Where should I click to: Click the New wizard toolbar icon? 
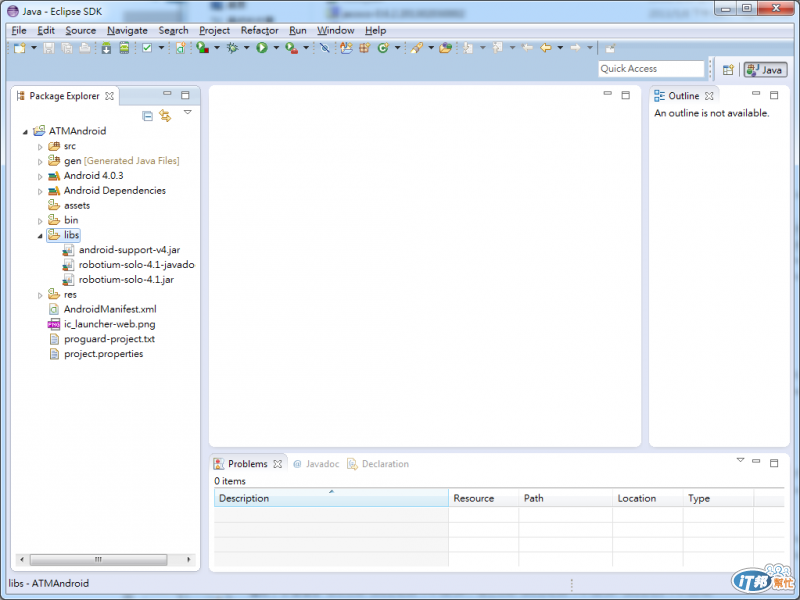point(20,48)
